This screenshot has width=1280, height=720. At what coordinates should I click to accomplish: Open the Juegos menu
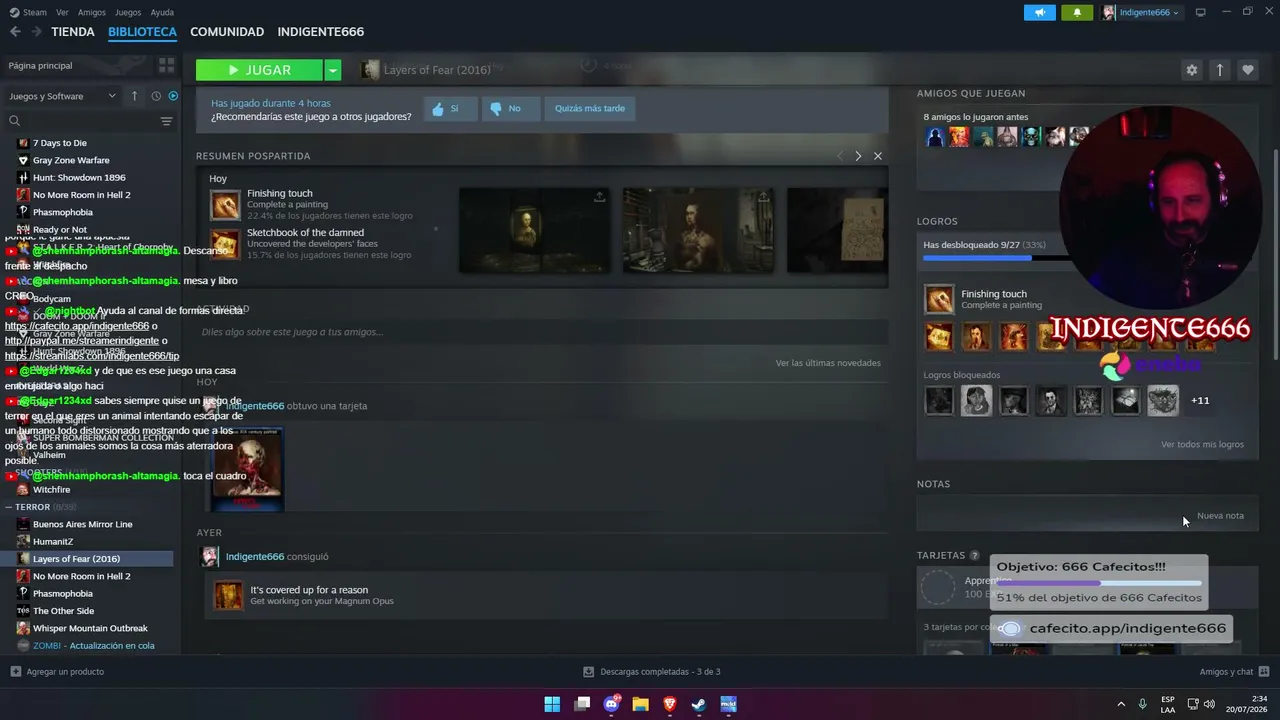128,12
